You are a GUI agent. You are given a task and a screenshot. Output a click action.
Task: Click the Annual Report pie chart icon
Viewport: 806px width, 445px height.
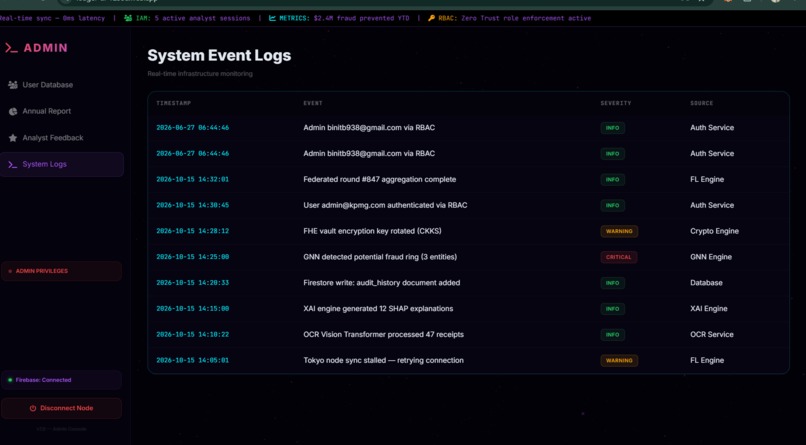pyautogui.click(x=13, y=112)
